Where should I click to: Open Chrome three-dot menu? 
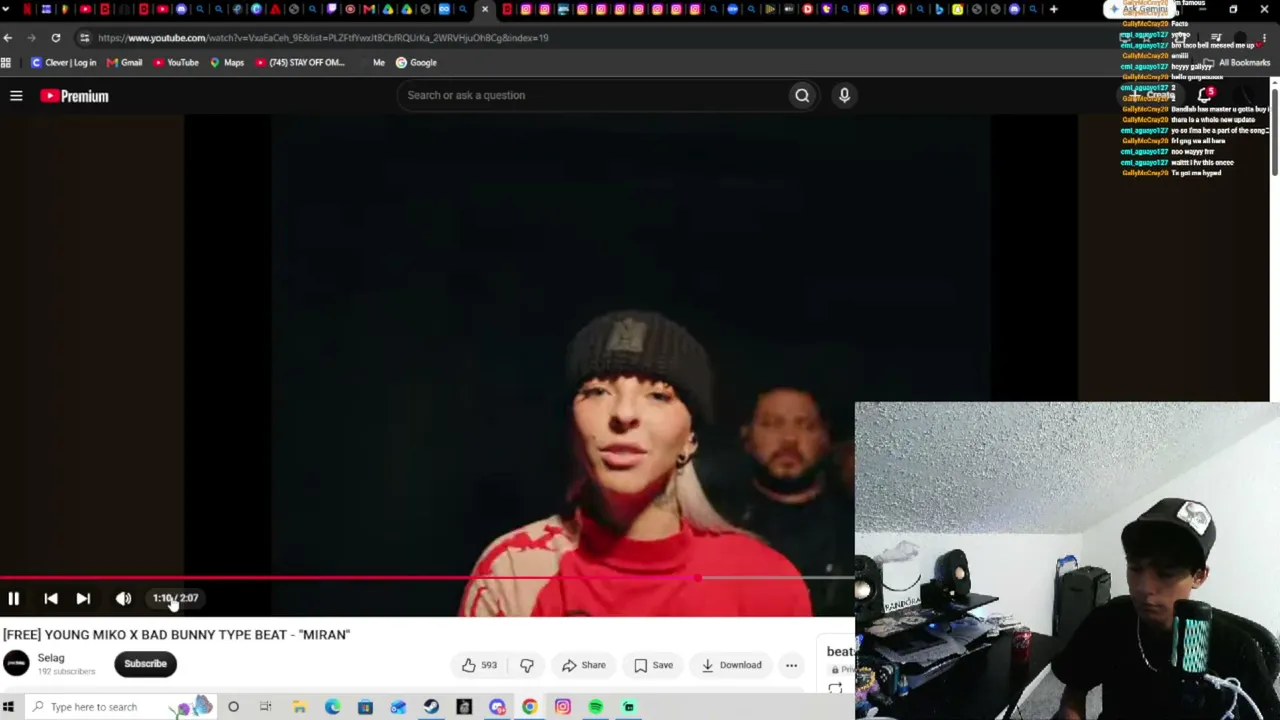[1263, 38]
